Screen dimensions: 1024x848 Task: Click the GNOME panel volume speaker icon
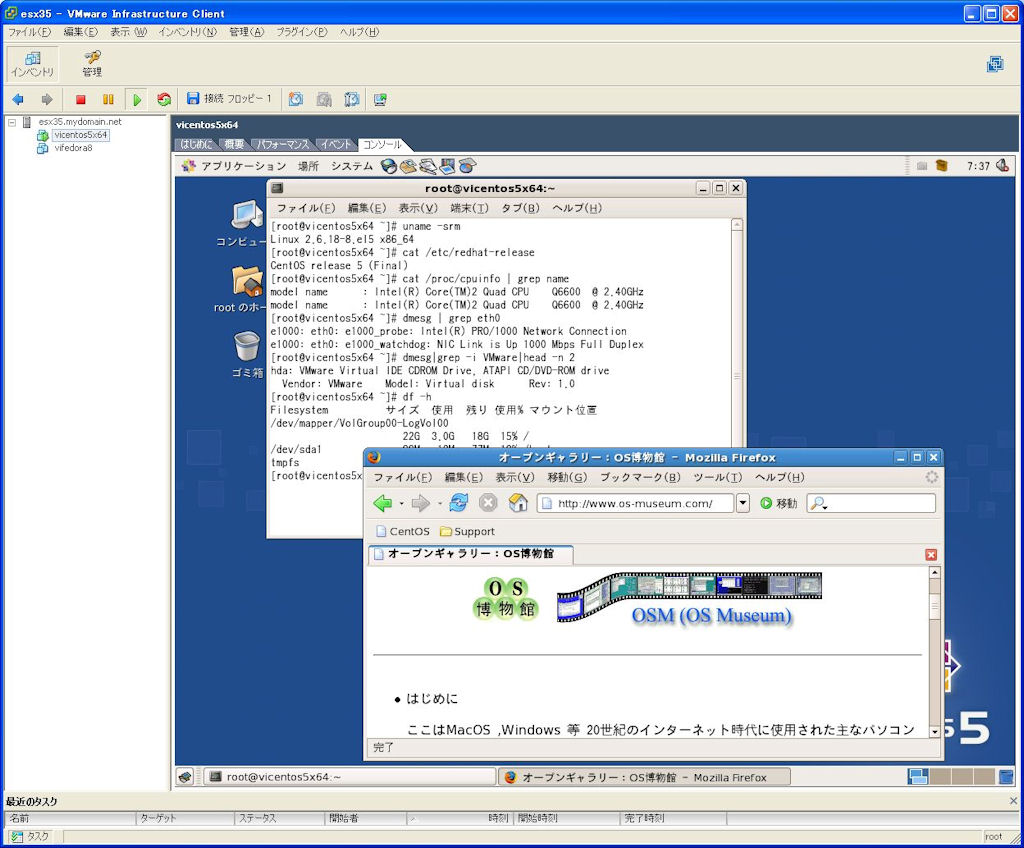(1003, 166)
